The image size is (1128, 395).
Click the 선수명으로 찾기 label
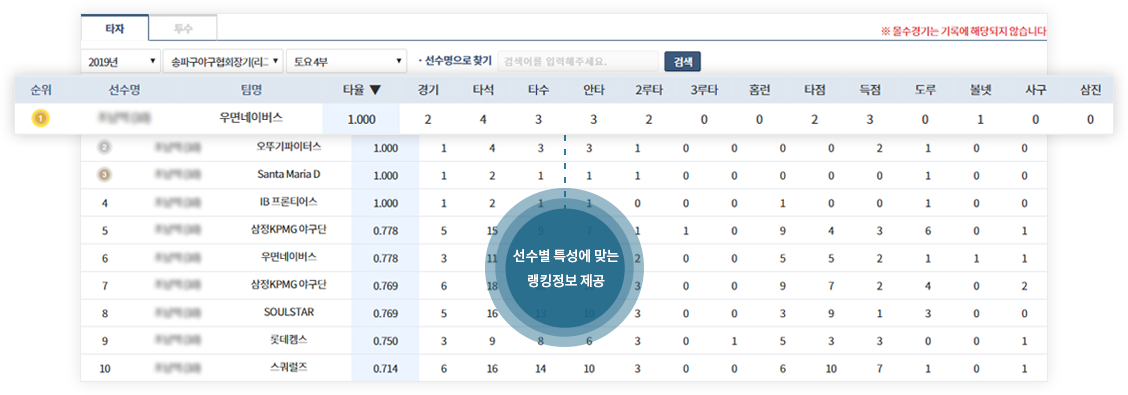455,61
